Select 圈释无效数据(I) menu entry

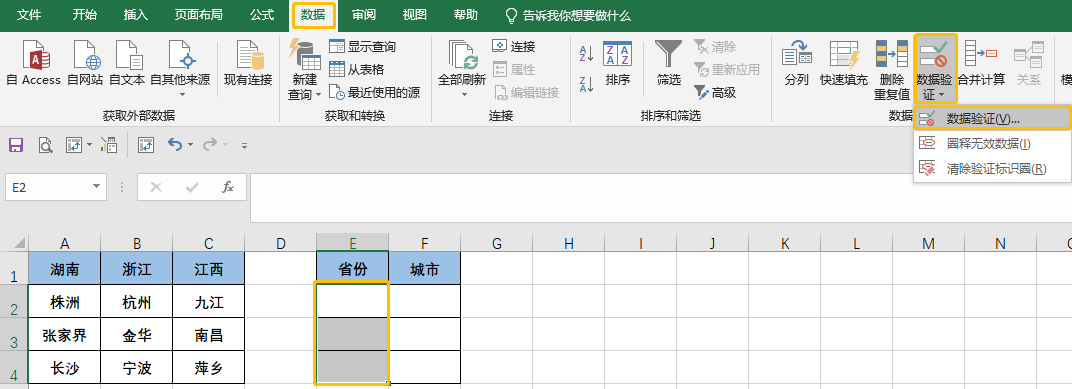click(x=992, y=144)
